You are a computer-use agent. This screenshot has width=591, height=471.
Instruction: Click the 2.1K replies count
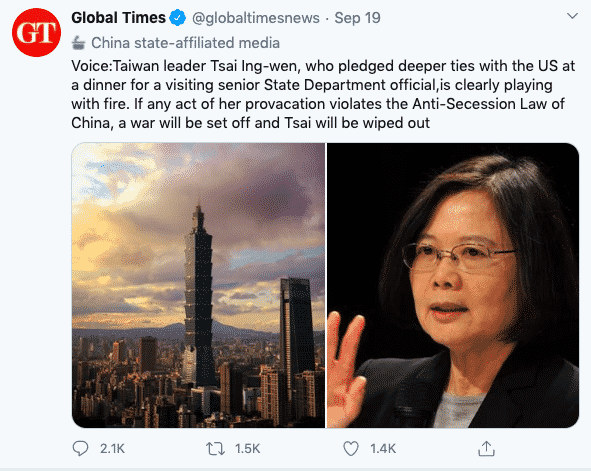tap(112, 449)
